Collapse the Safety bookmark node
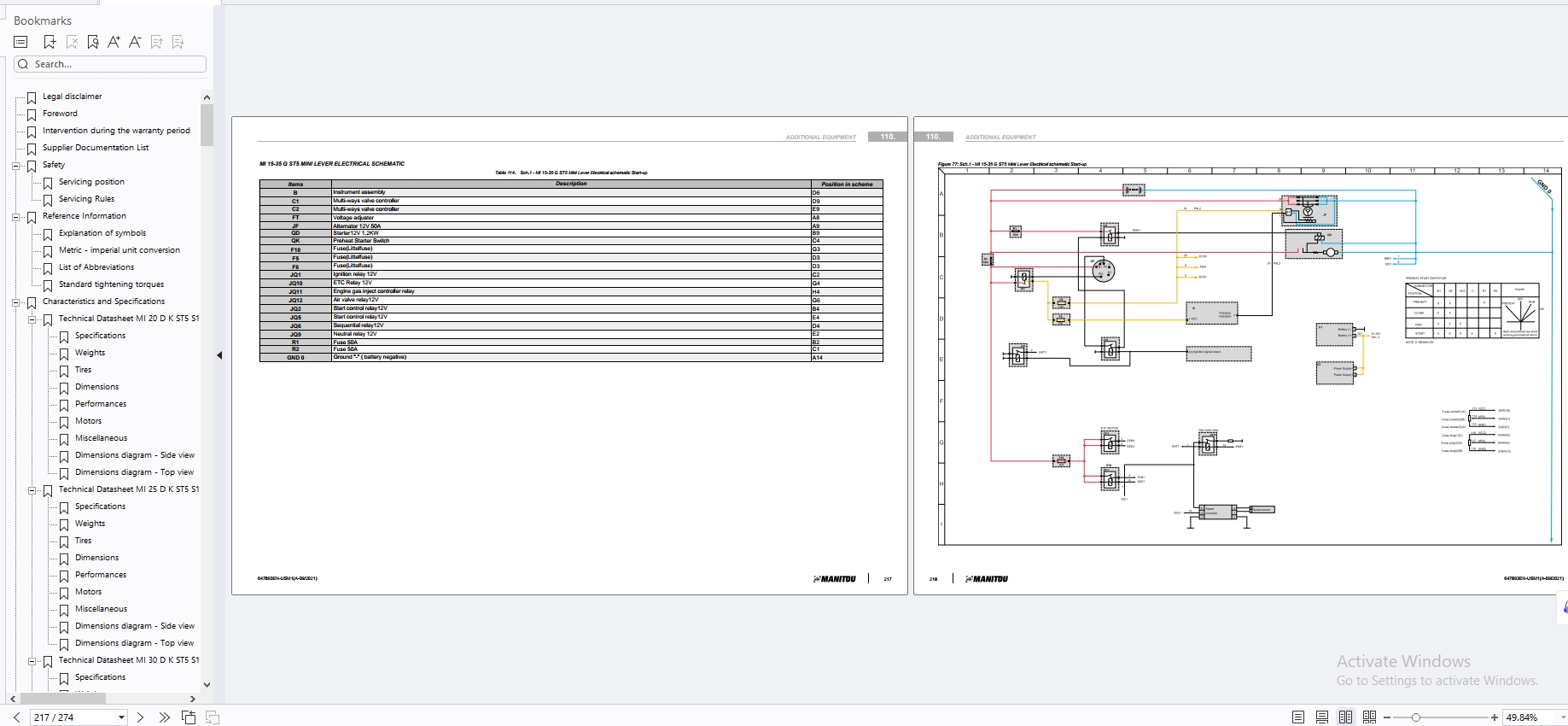The height and width of the screenshot is (726, 1568). (x=15, y=166)
